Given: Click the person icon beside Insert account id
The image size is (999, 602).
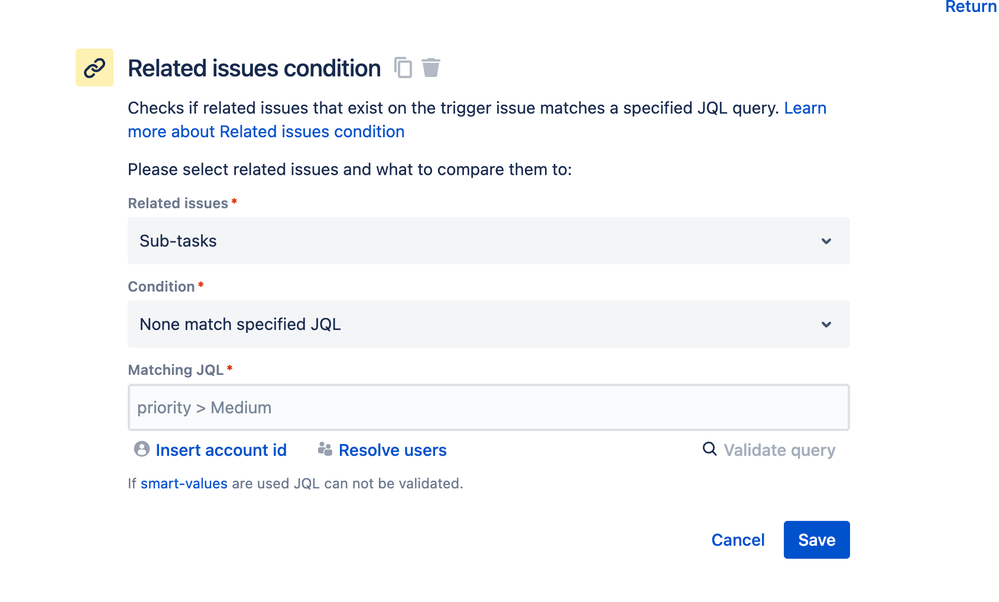Looking at the screenshot, I should click(x=142, y=450).
